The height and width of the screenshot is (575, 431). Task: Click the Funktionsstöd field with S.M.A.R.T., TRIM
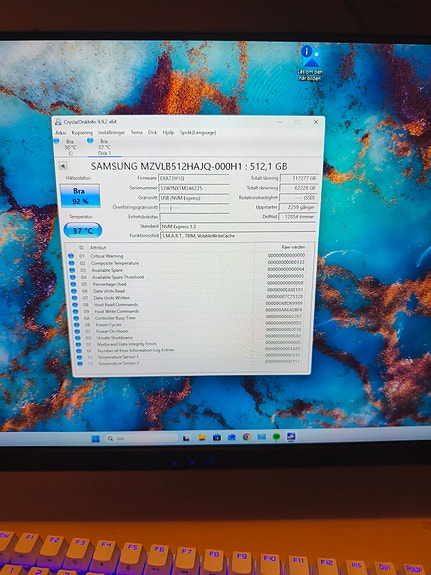pyautogui.click(x=238, y=236)
